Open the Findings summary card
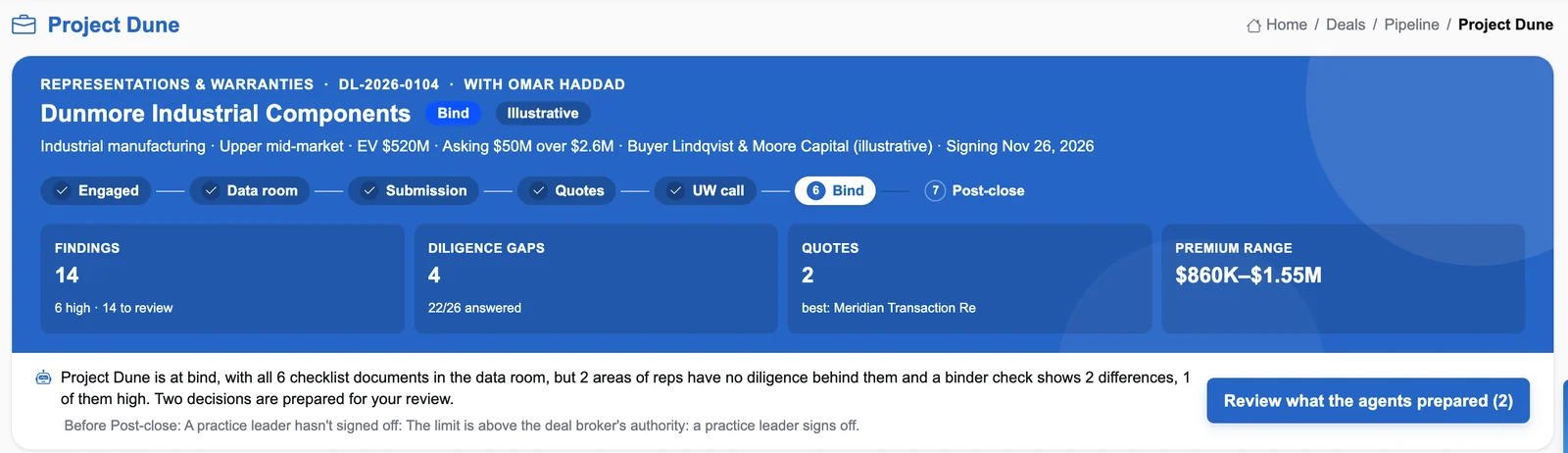 coord(222,278)
